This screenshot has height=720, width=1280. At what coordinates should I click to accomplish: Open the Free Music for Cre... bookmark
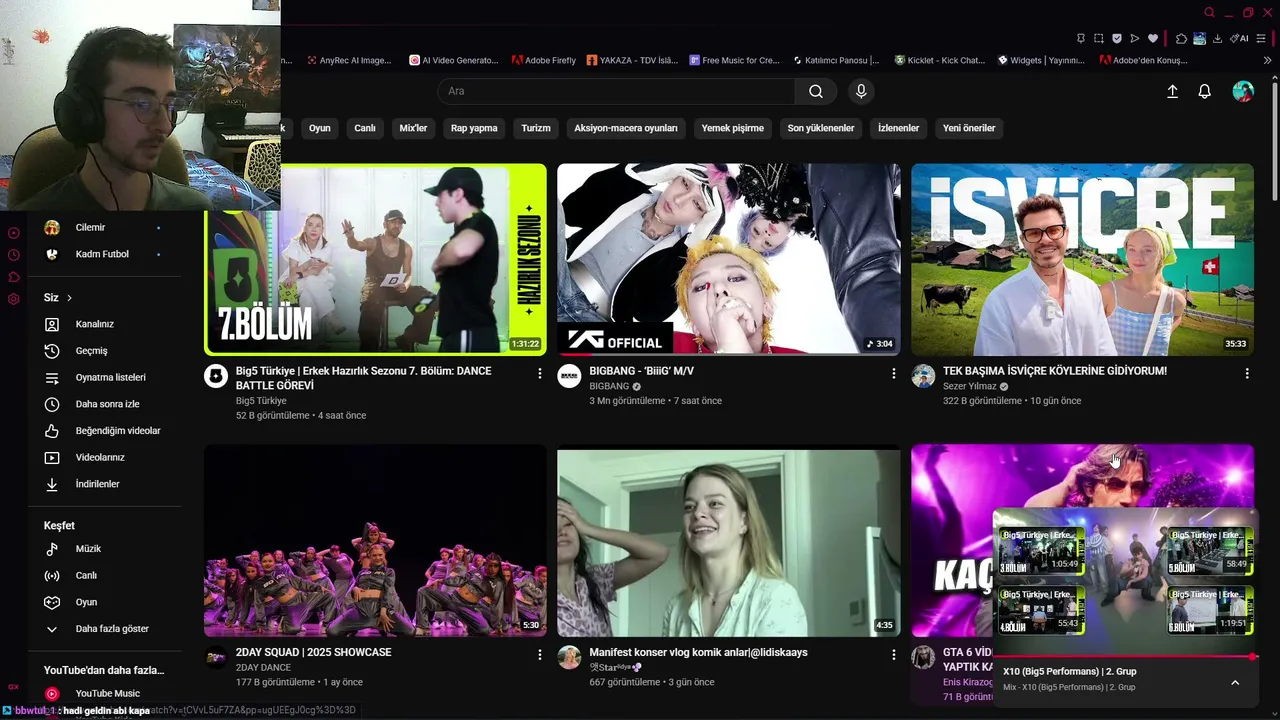coord(734,60)
